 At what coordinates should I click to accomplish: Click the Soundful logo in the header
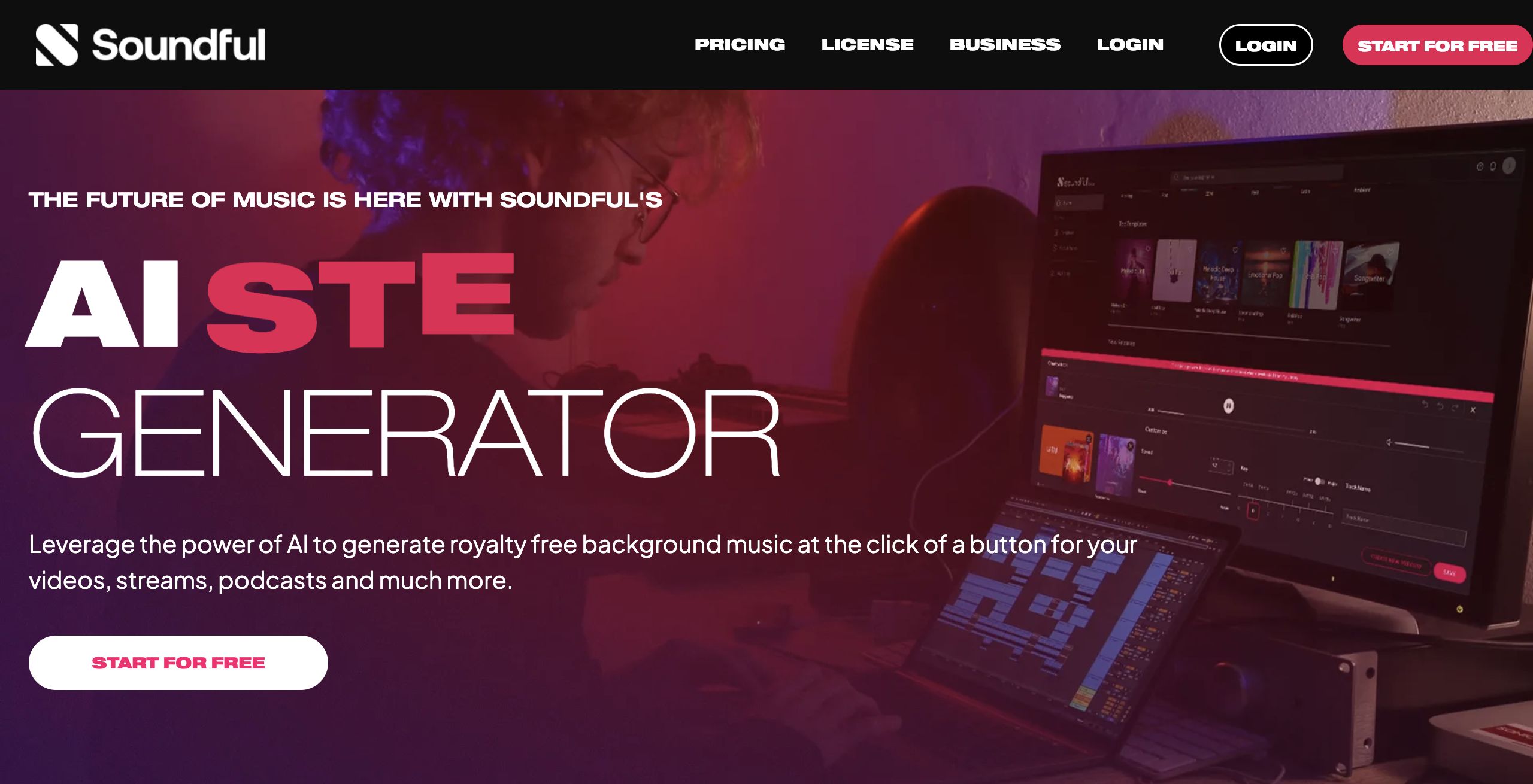150,44
